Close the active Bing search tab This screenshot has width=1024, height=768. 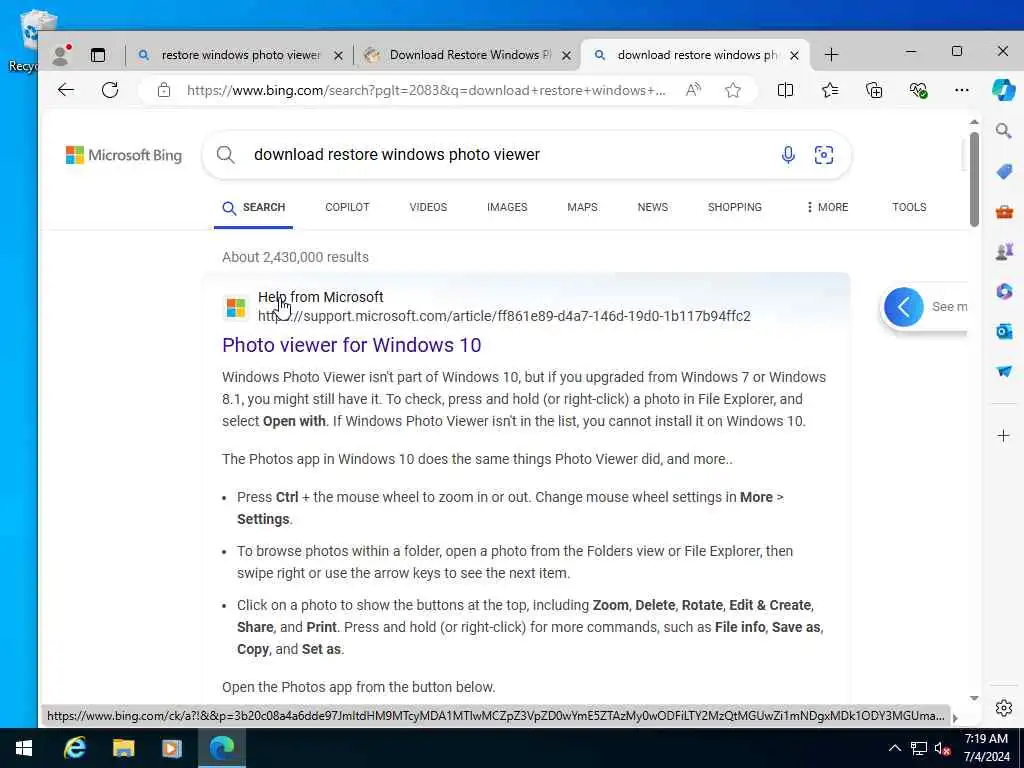coord(794,56)
